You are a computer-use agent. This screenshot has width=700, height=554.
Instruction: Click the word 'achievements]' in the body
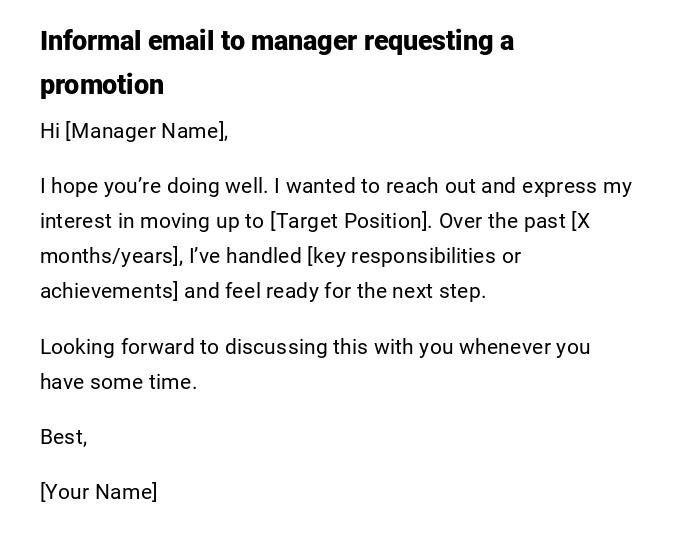tap(109, 291)
